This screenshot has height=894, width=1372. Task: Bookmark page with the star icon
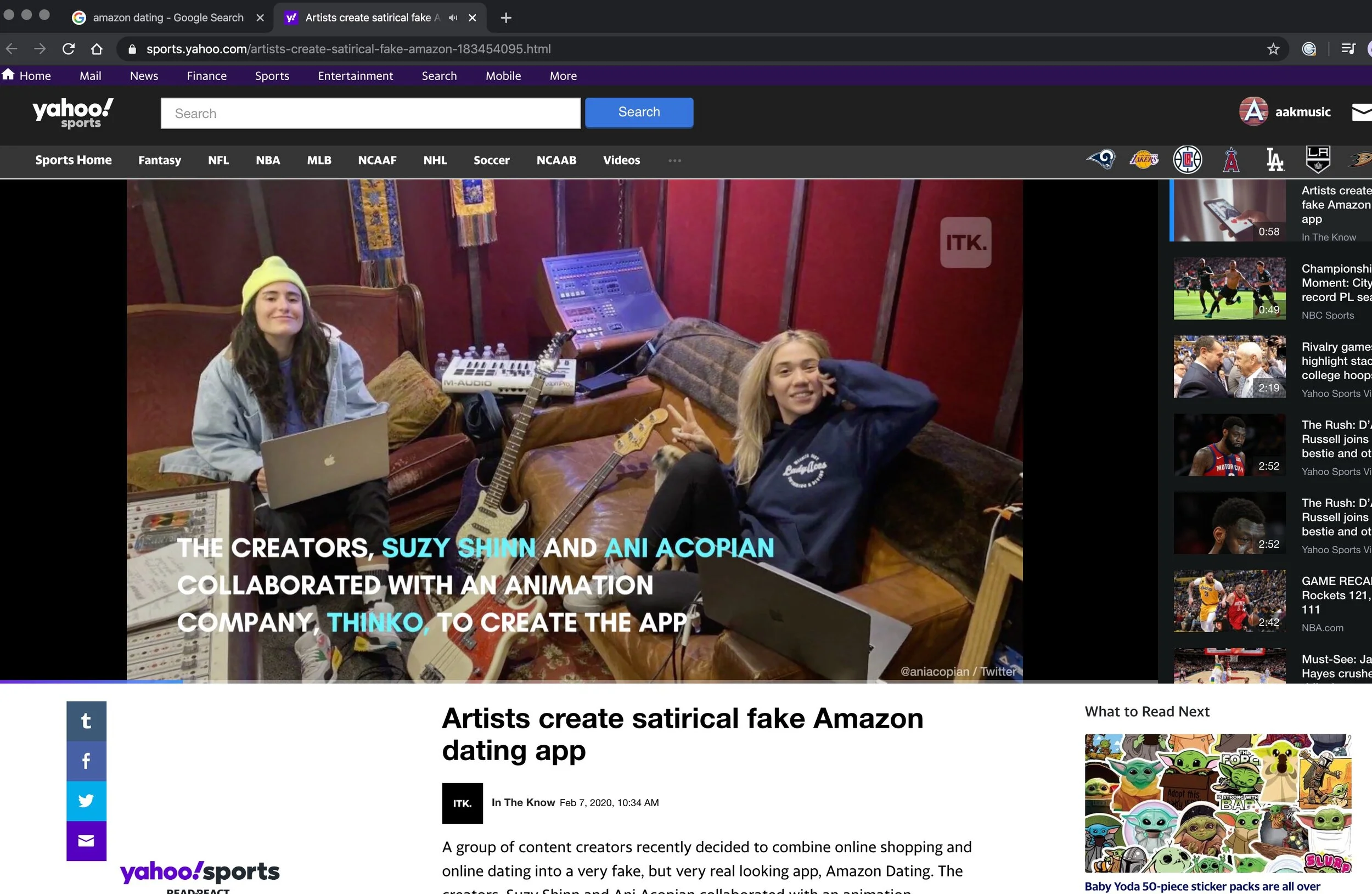(1273, 49)
